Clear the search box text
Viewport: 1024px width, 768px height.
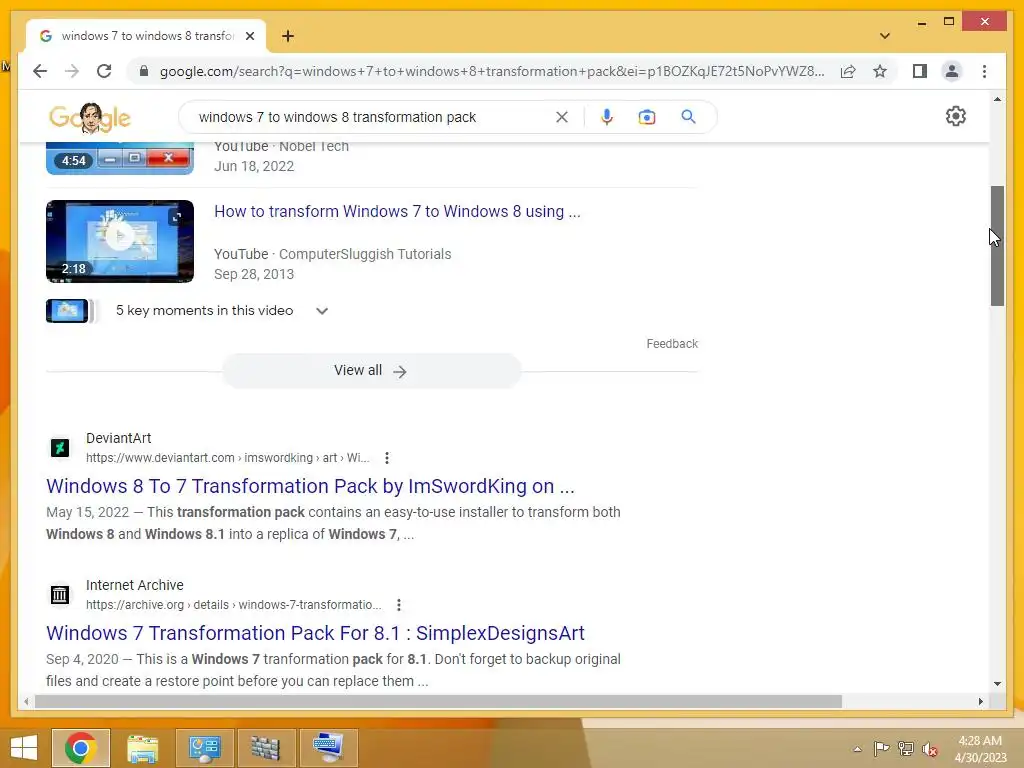[562, 117]
